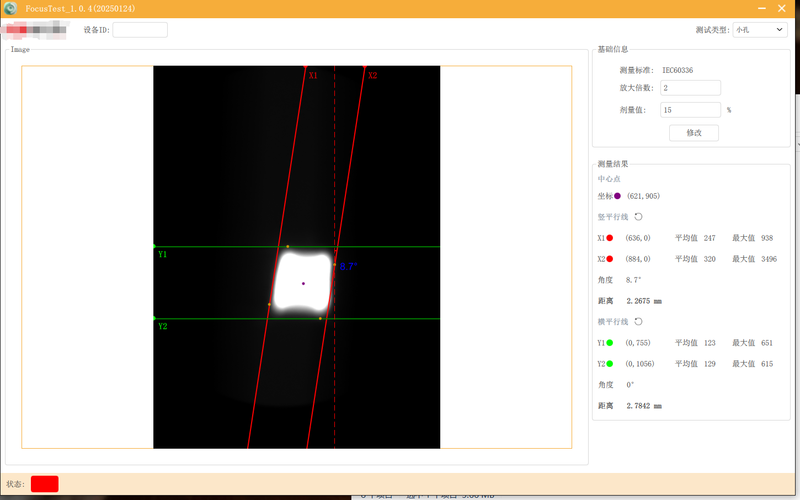Click the distance value 2.7842 mm
Image resolution: width=800 pixels, height=500 pixels.
pos(644,406)
